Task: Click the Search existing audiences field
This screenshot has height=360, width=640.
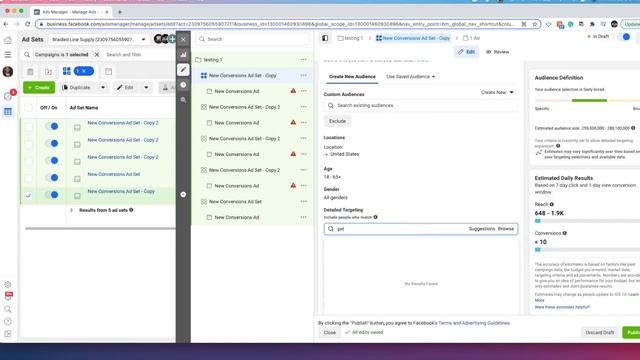Action: point(421,105)
